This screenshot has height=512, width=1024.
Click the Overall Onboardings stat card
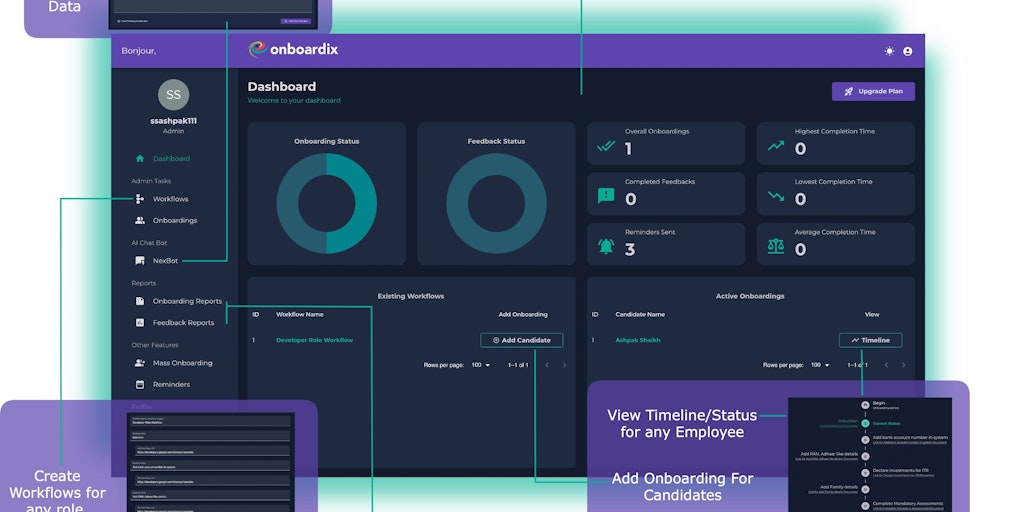pyautogui.click(x=666, y=143)
